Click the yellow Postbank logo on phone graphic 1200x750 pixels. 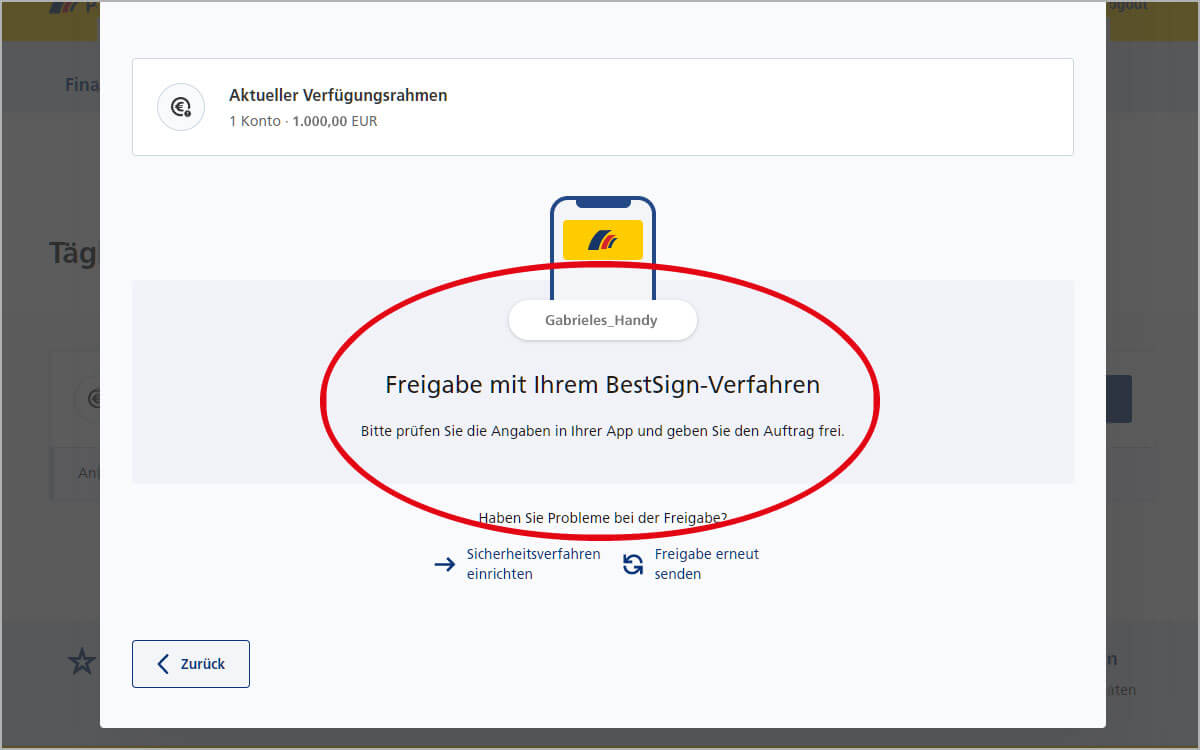tap(603, 240)
